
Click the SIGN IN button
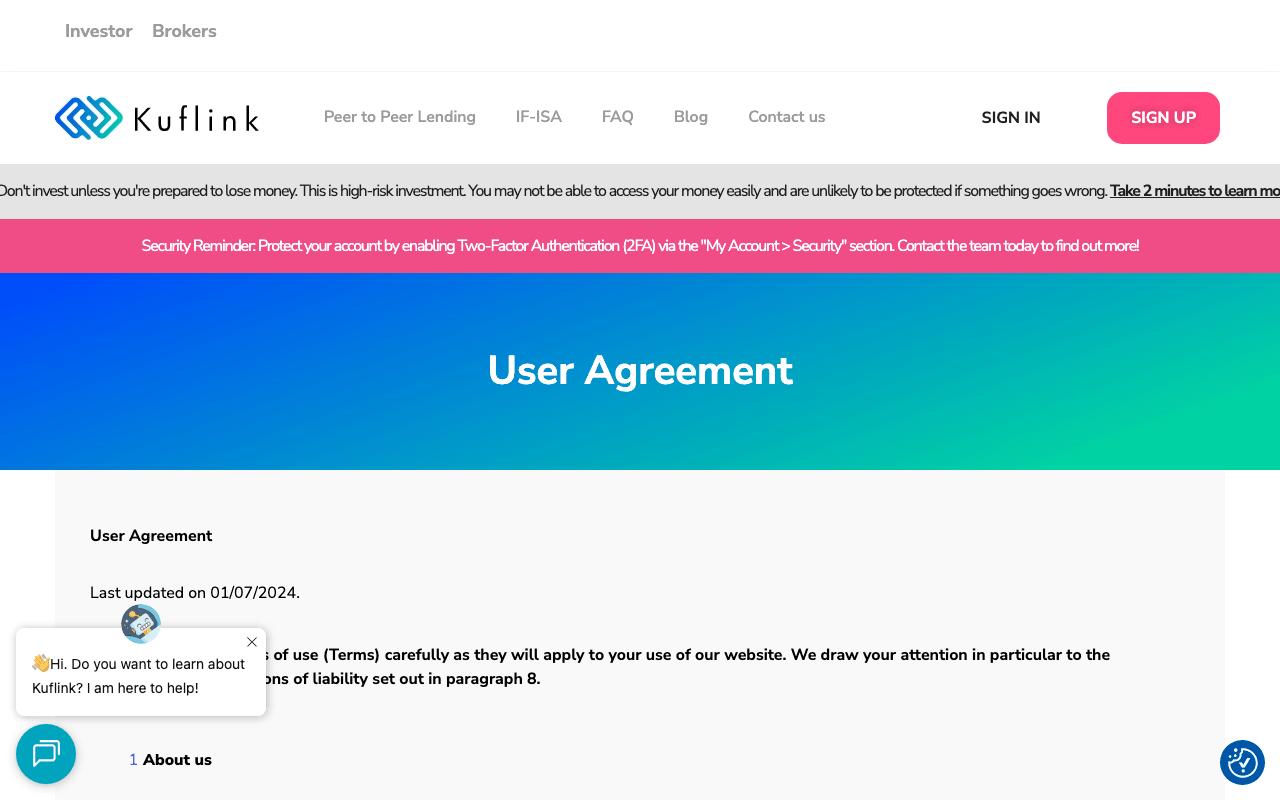pos(1010,117)
